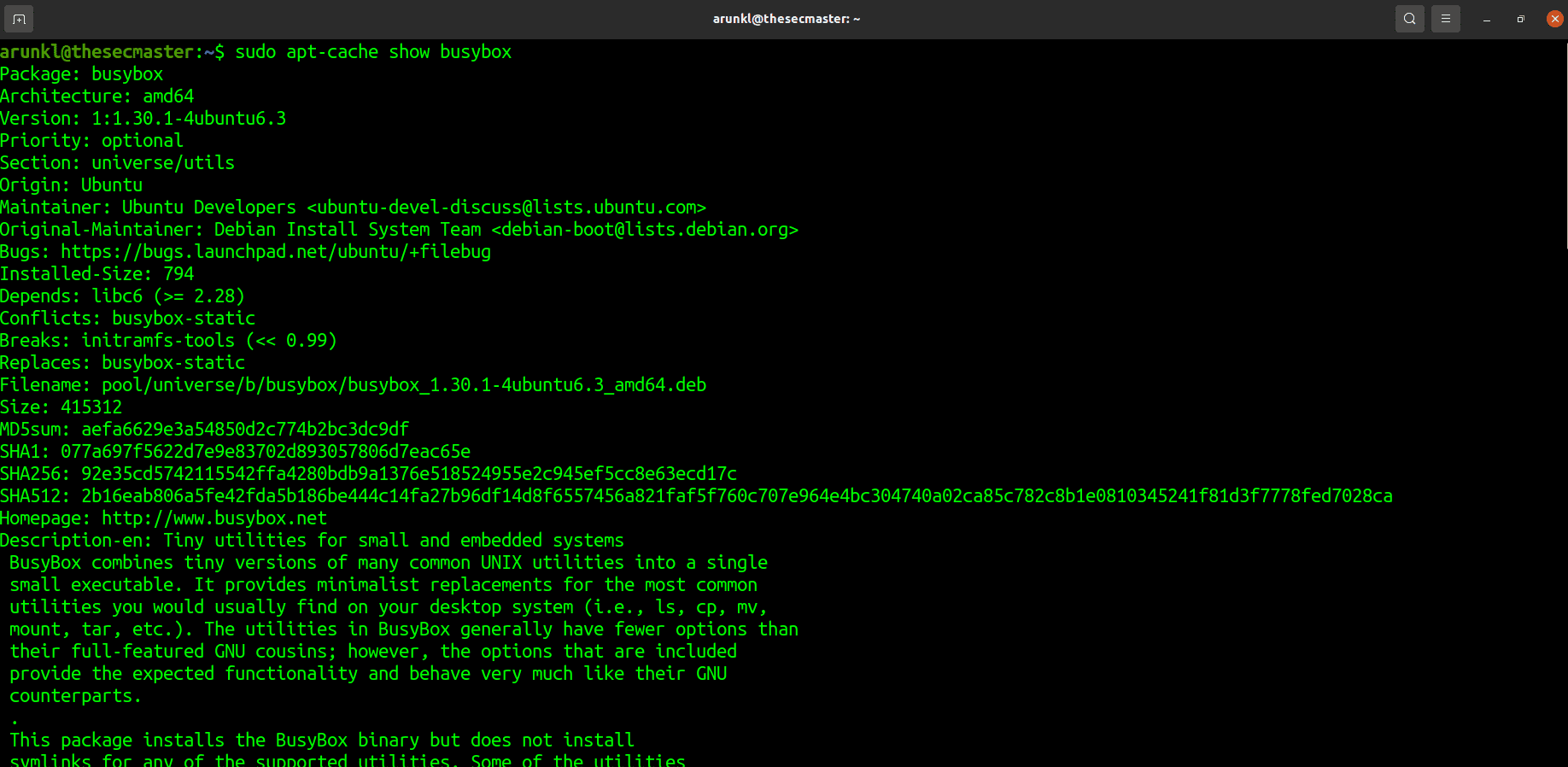Close the terminal window
The height and width of the screenshot is (767, 1568).
point(1555,19)
